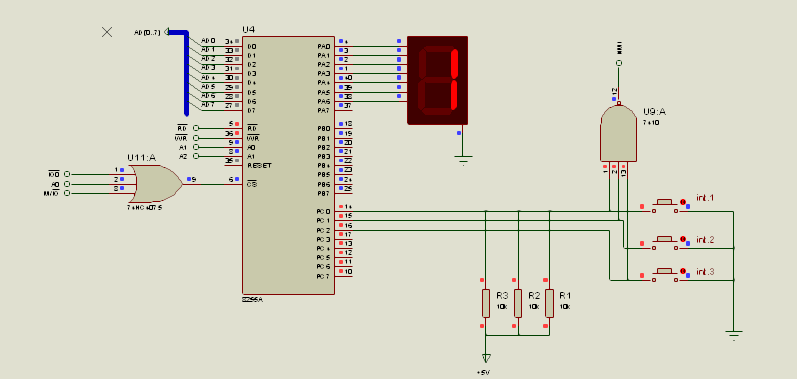
Task: Click the +5V power terminal
Action: point(486,358)
